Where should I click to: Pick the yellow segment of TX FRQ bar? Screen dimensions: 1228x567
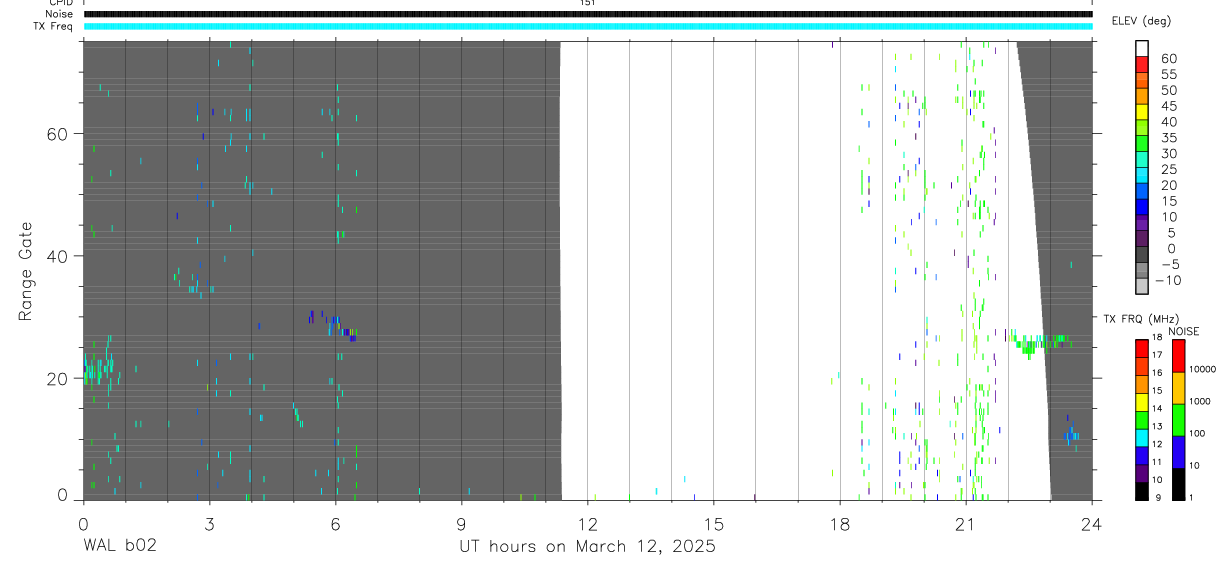point(1142,402)
